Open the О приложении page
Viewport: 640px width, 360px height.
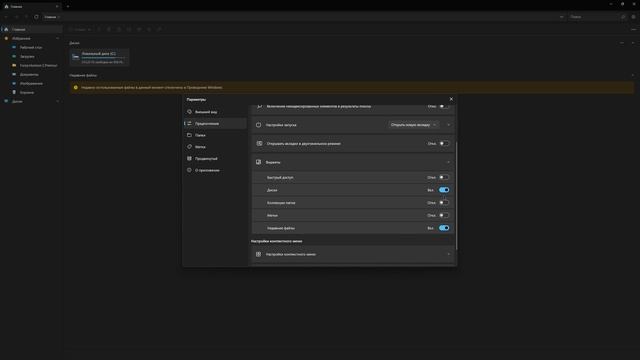(x=215, y=170)
